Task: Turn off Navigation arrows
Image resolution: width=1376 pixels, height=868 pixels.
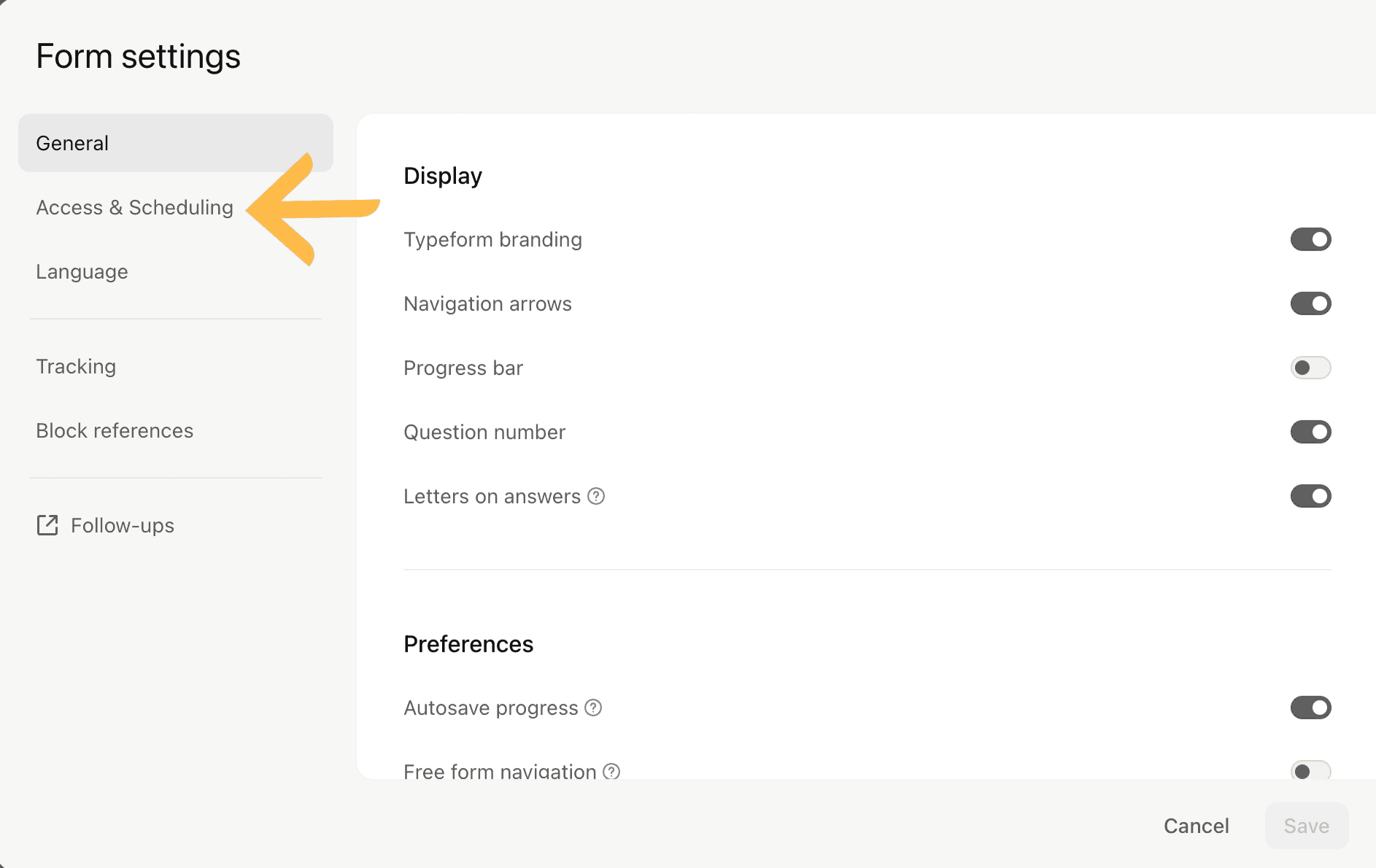Action: [1310, 303]
